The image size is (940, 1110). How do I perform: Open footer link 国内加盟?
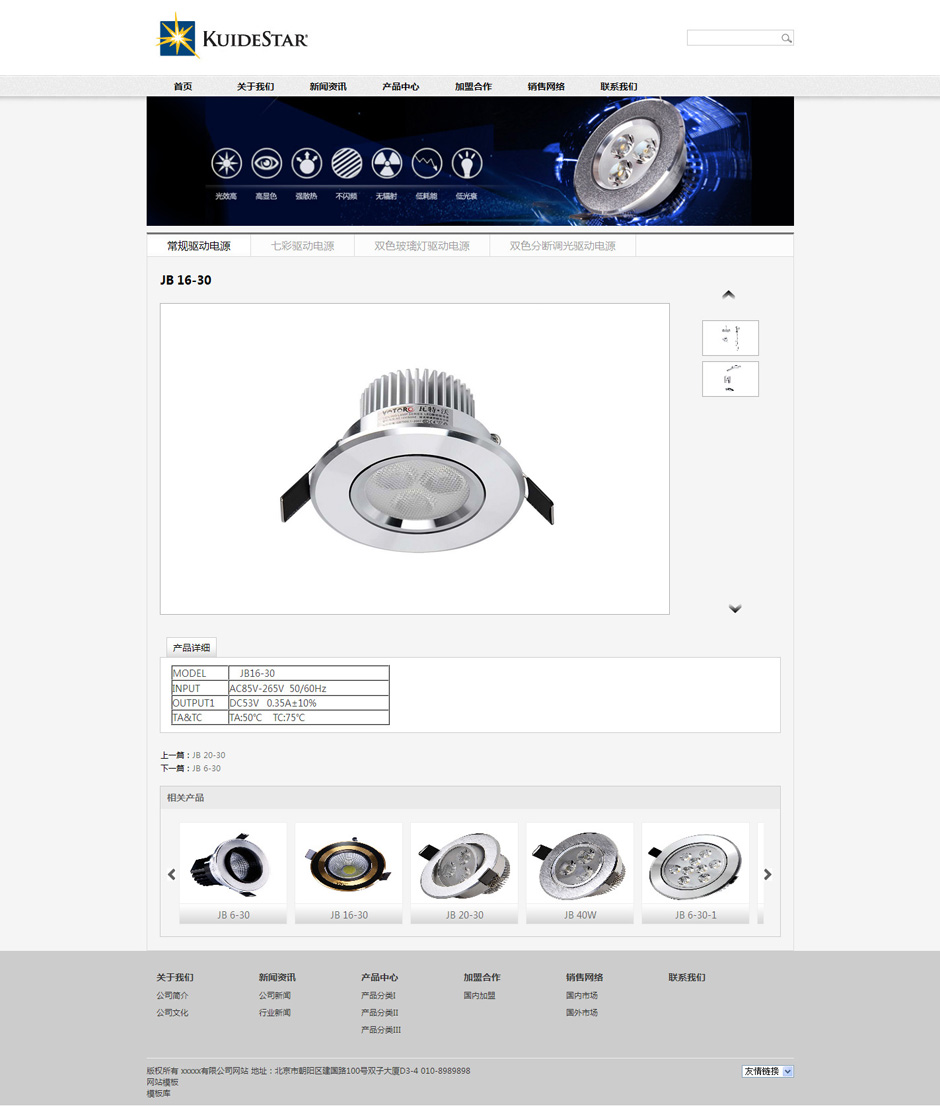(479, 995)
